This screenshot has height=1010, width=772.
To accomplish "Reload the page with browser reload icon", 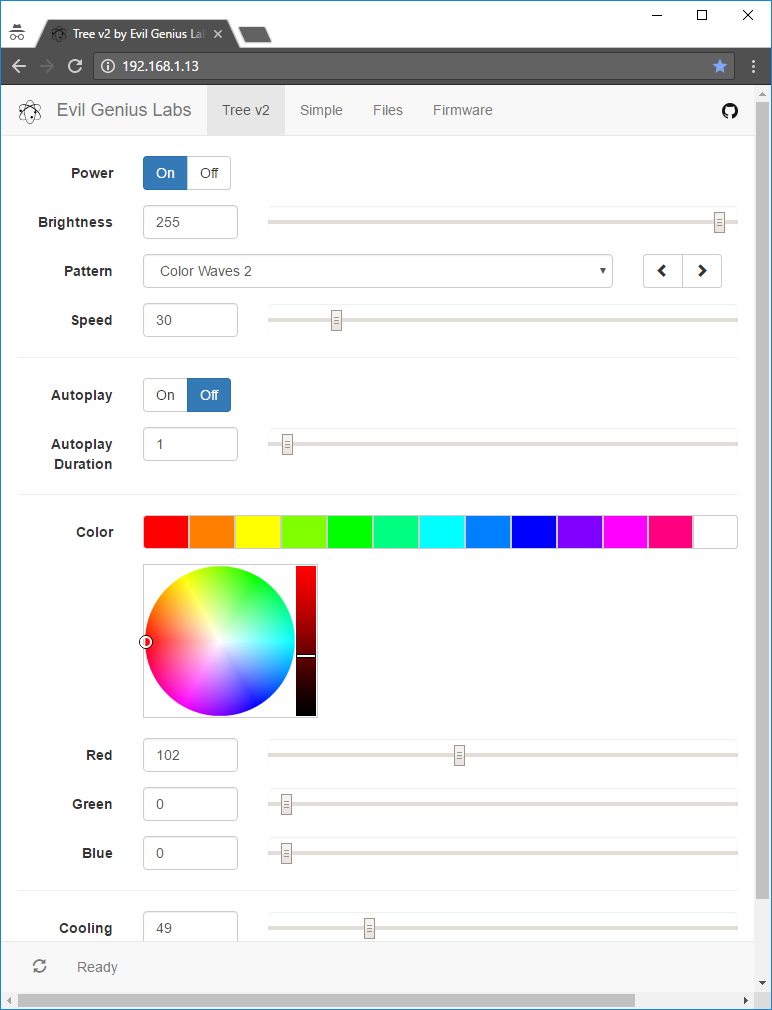I will pyautogui.click(x=75, y=66).
